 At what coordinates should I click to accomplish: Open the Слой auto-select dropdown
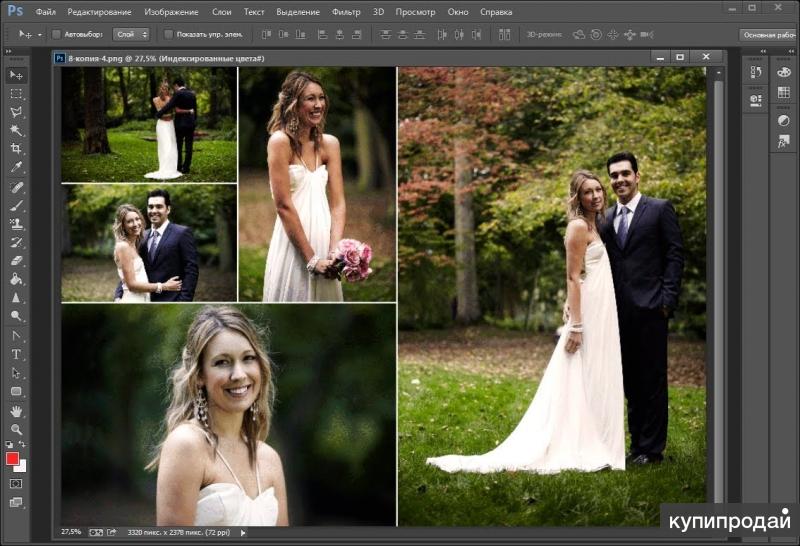[x=131, y=34]
